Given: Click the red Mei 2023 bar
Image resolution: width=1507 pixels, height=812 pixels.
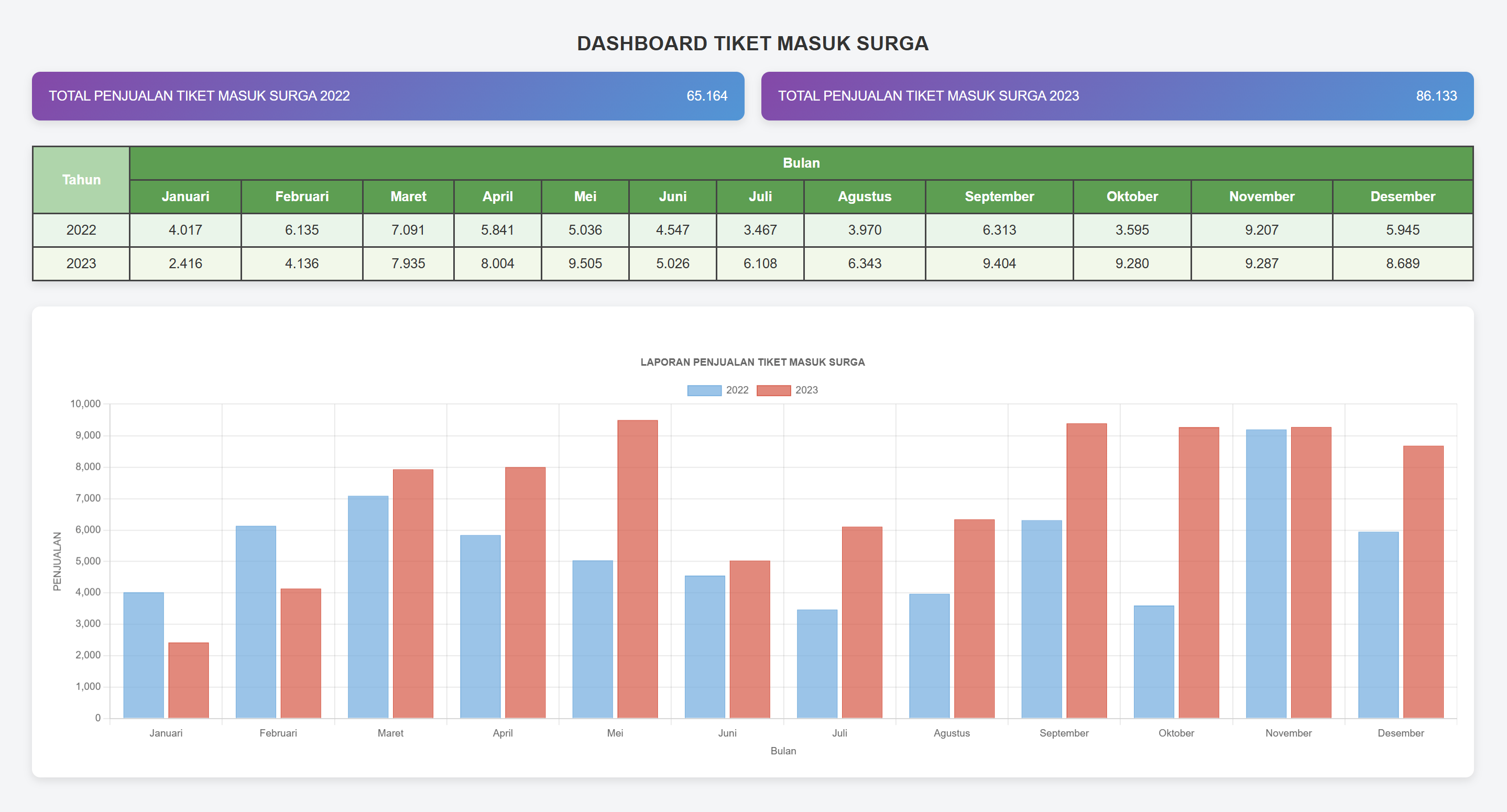Looking at the screenshot, I should (637, 568).
